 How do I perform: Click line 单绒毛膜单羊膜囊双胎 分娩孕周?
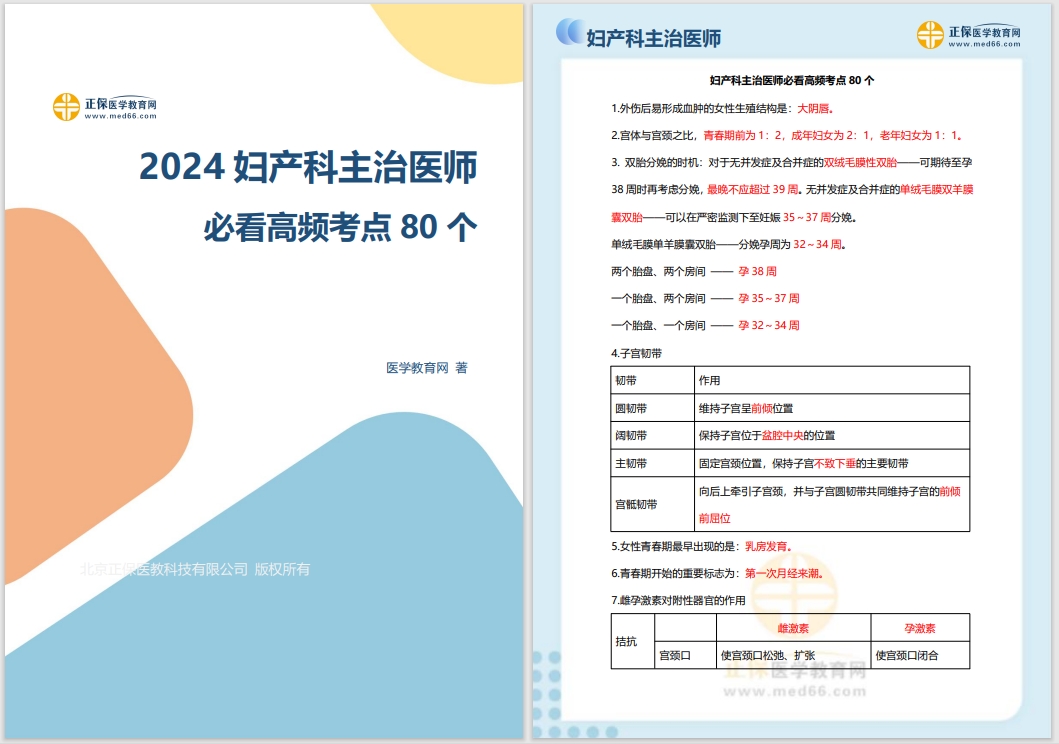pyautogui.click(x=728, y=244)
